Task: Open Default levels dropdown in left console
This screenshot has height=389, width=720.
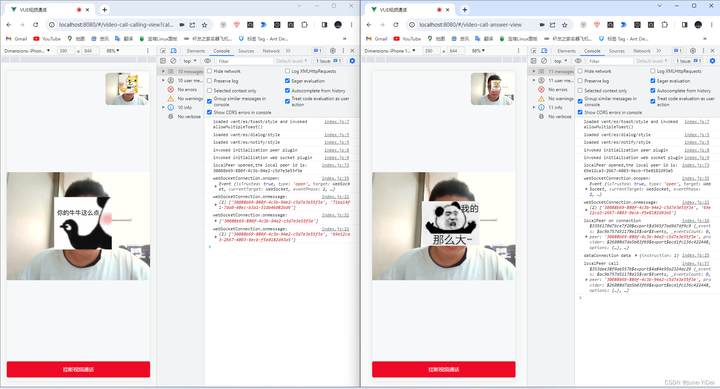Action: [292, 61]
